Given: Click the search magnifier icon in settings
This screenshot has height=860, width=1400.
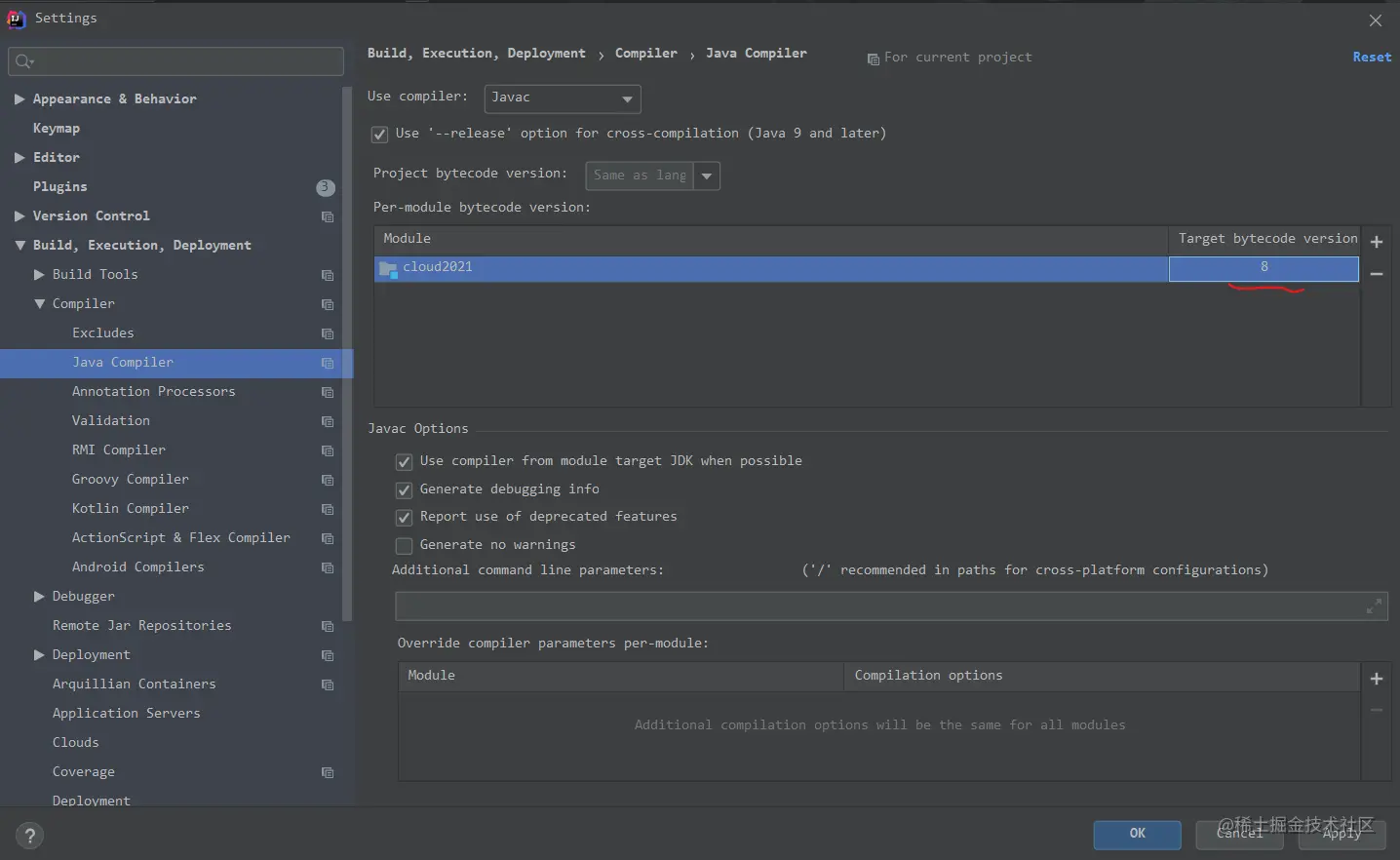Looking at the screenshot, I should 22,61.
